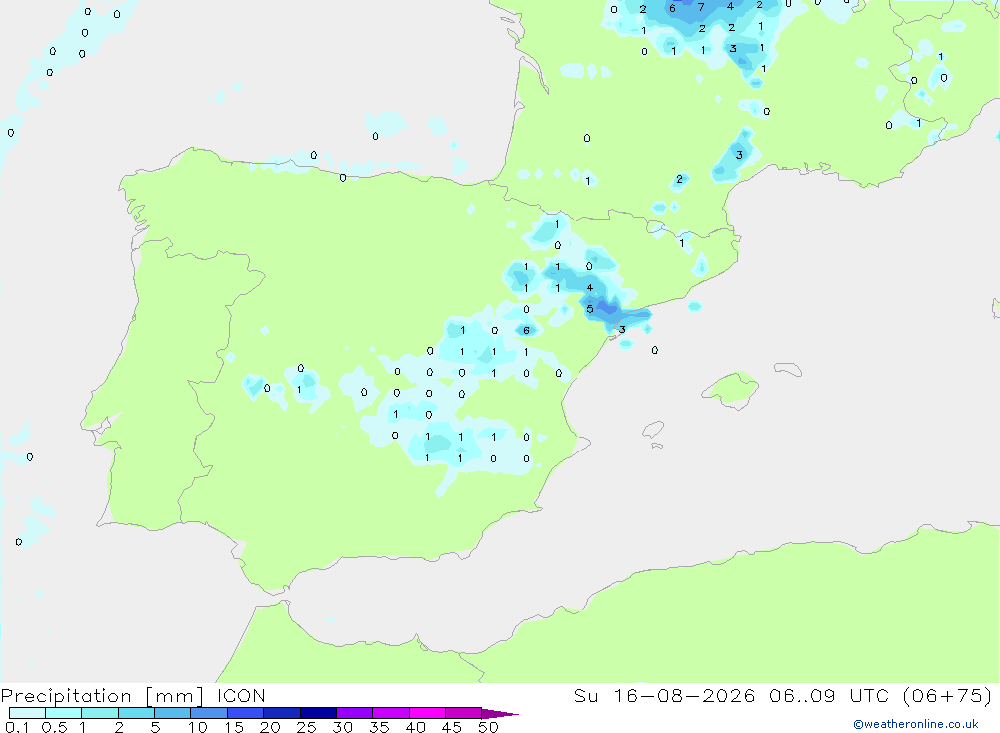Select the 2–5 mm legend color box
The image size is (1000, 733).
(136, 713)
